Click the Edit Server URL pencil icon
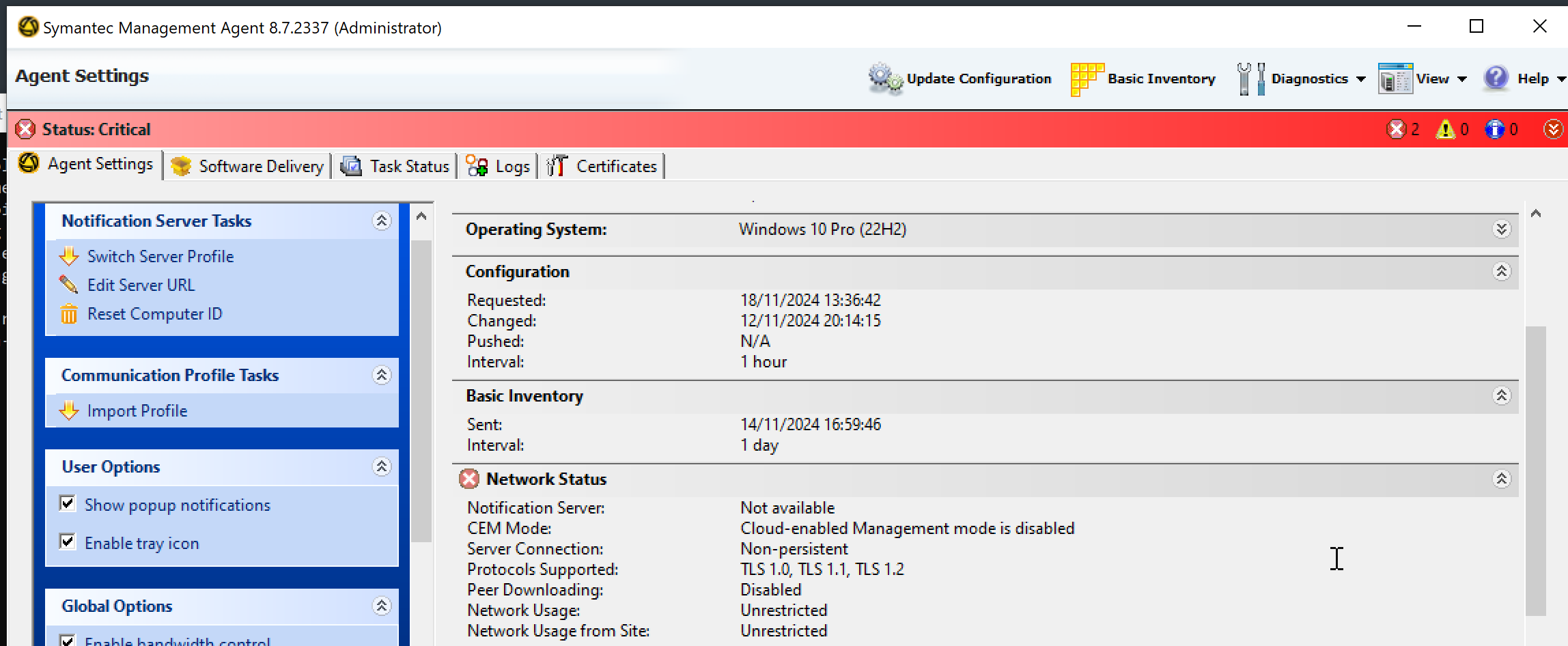This screenshot has width=1568, height=646. (x=69, y=285)
